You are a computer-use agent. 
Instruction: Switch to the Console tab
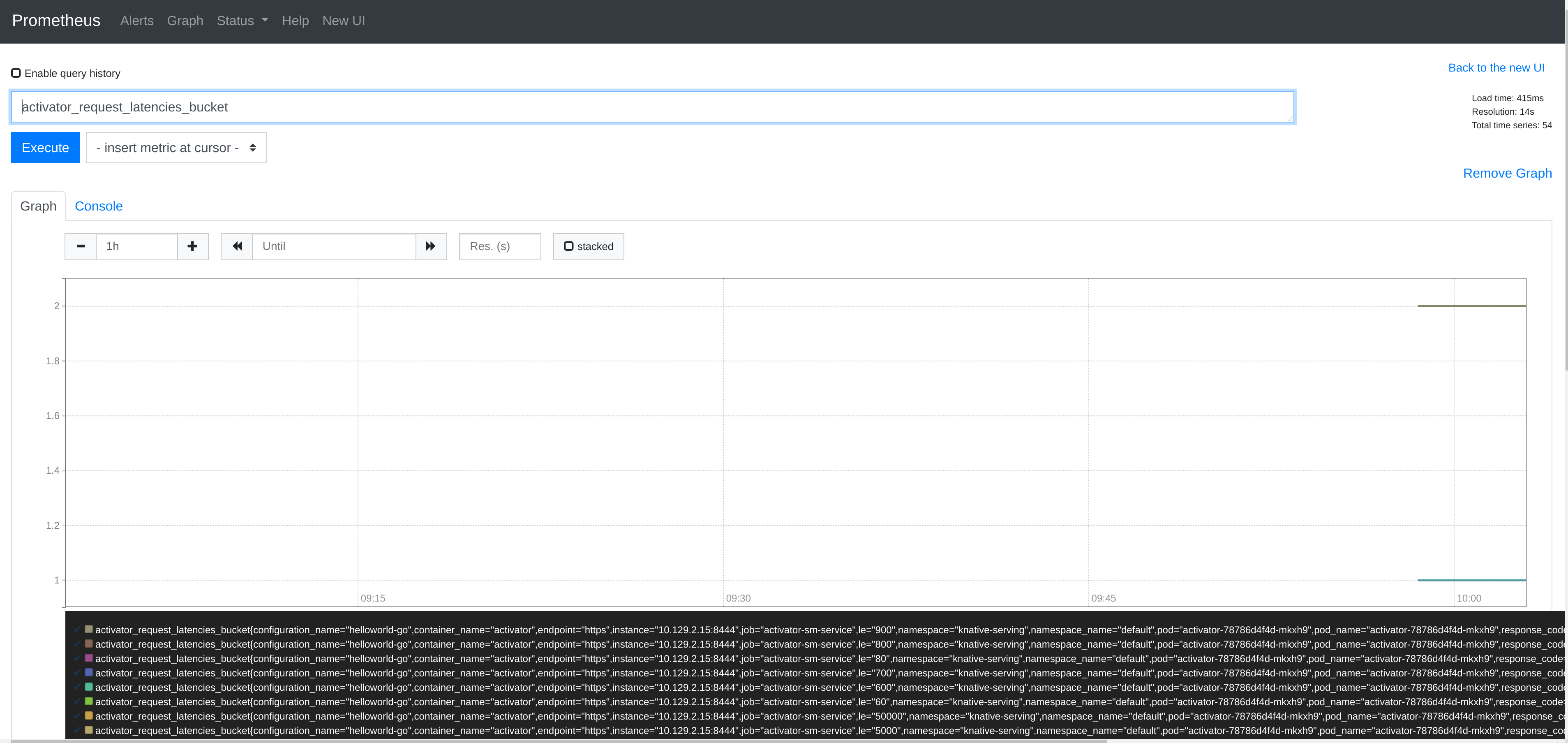(x=99, y=206)
